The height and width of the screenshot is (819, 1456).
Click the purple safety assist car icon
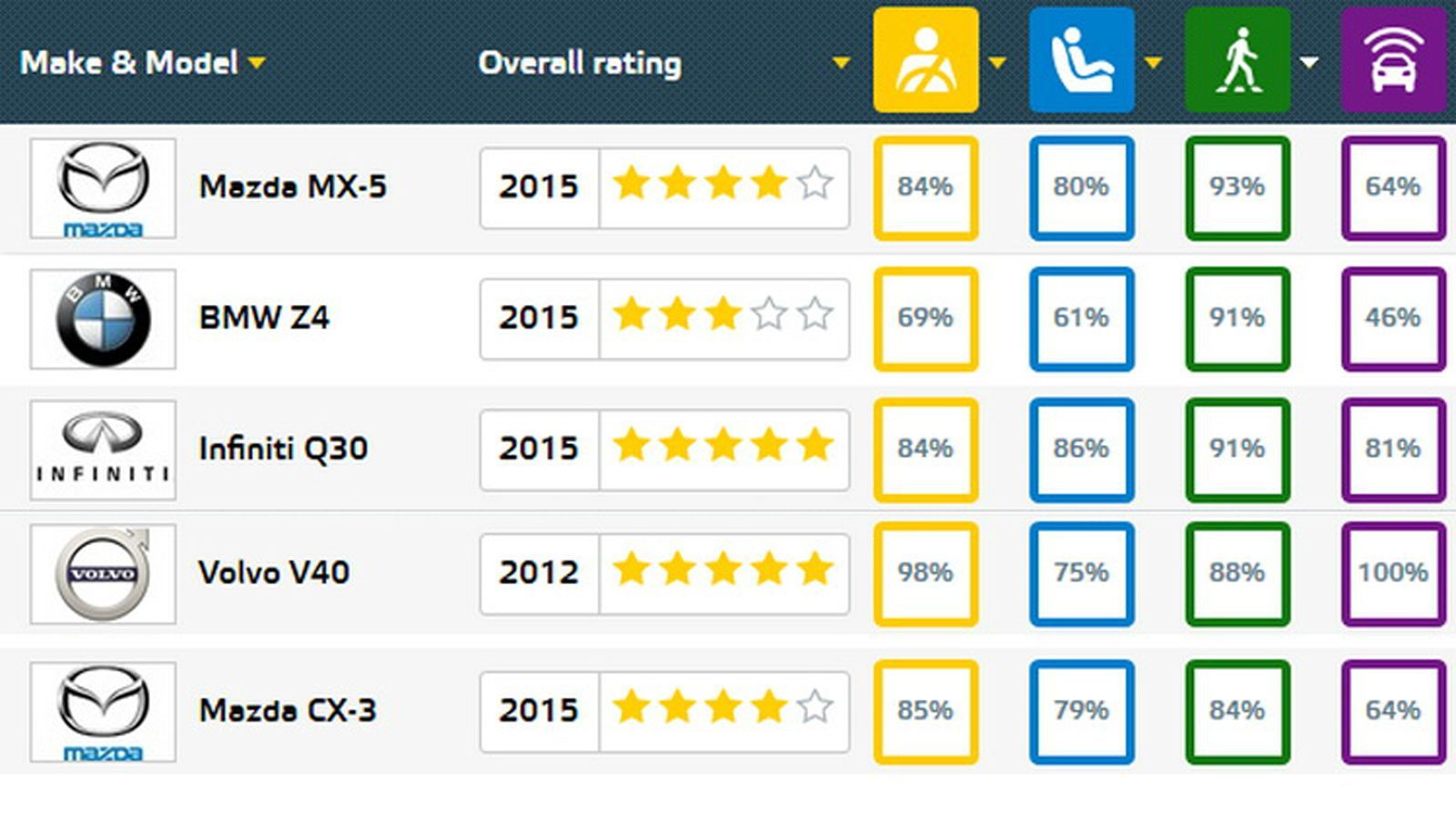coord(1393,60)
